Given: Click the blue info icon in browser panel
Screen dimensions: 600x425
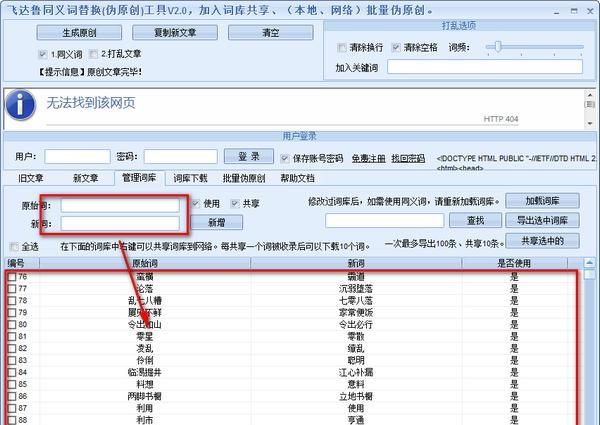Looking at the screenshot, I should 21,105.
